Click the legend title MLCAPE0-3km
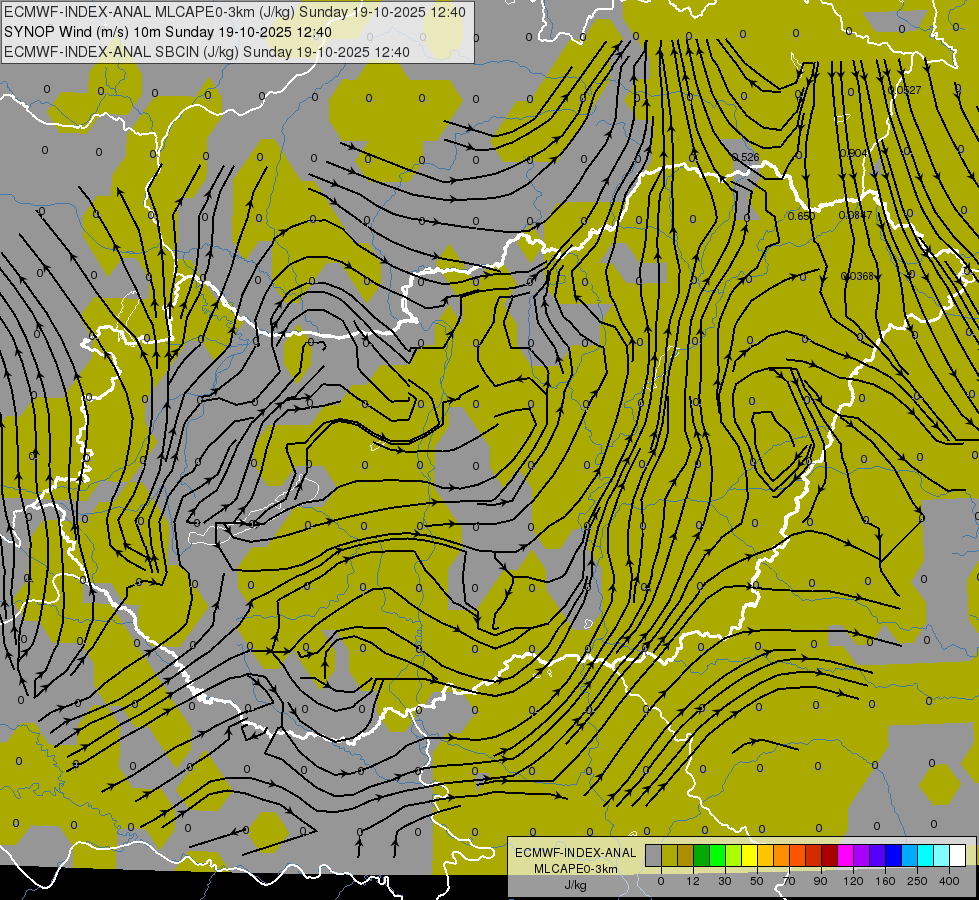This screenshot has height=900, width=979. (576, 869)
